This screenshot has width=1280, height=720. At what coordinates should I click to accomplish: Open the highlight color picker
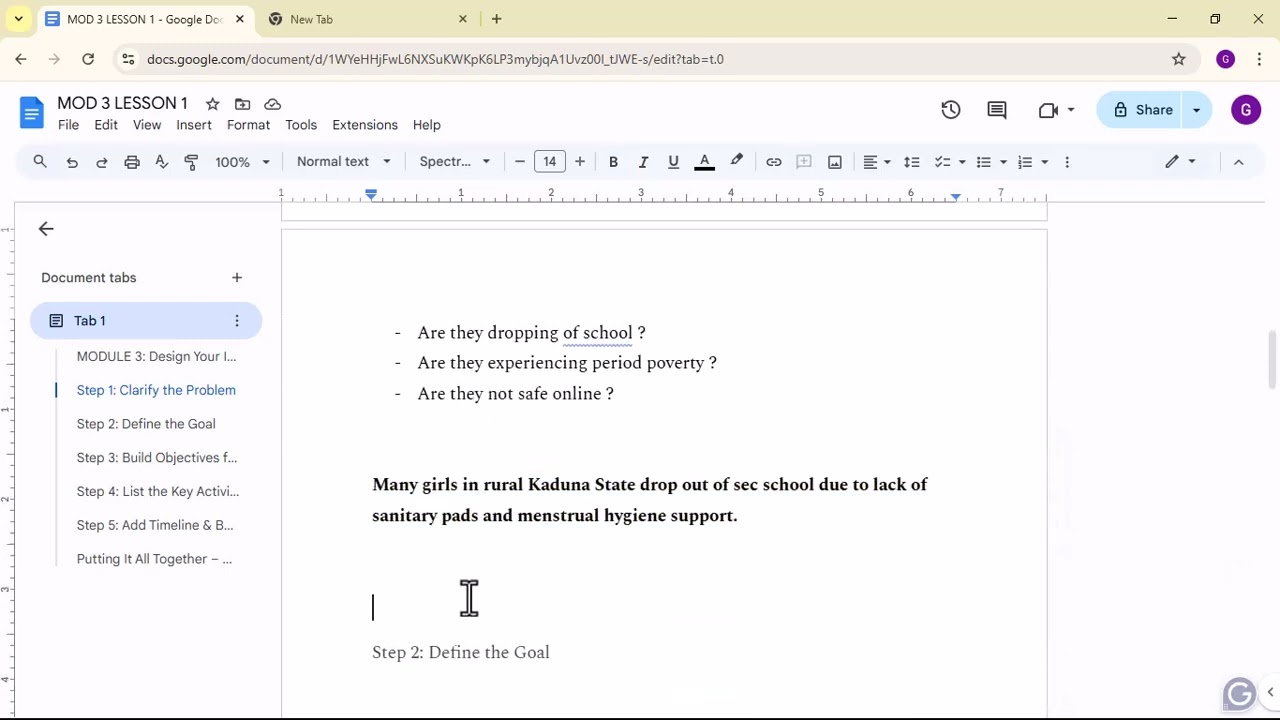(737, 162)
